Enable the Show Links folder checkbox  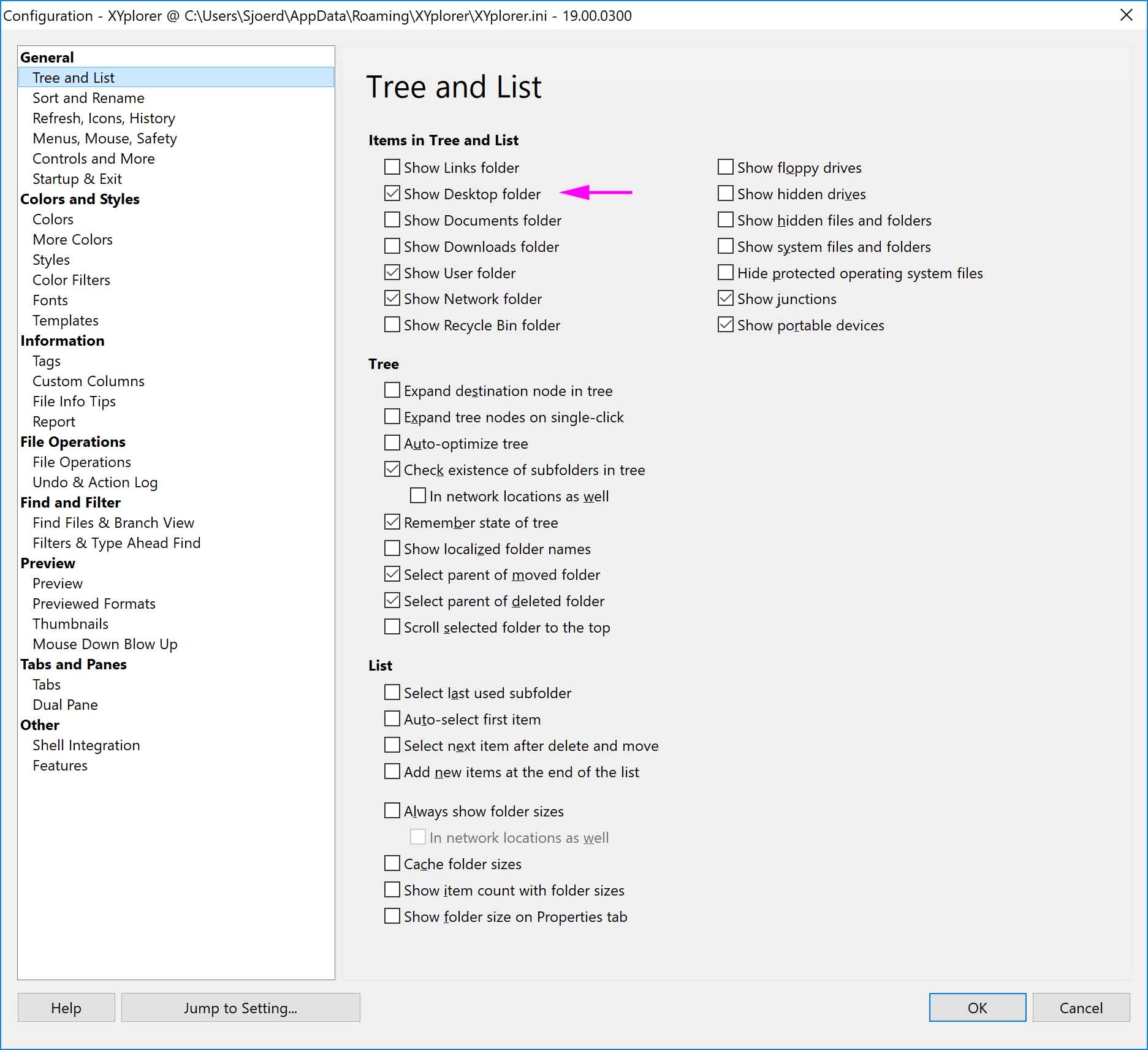coord(392,167)
